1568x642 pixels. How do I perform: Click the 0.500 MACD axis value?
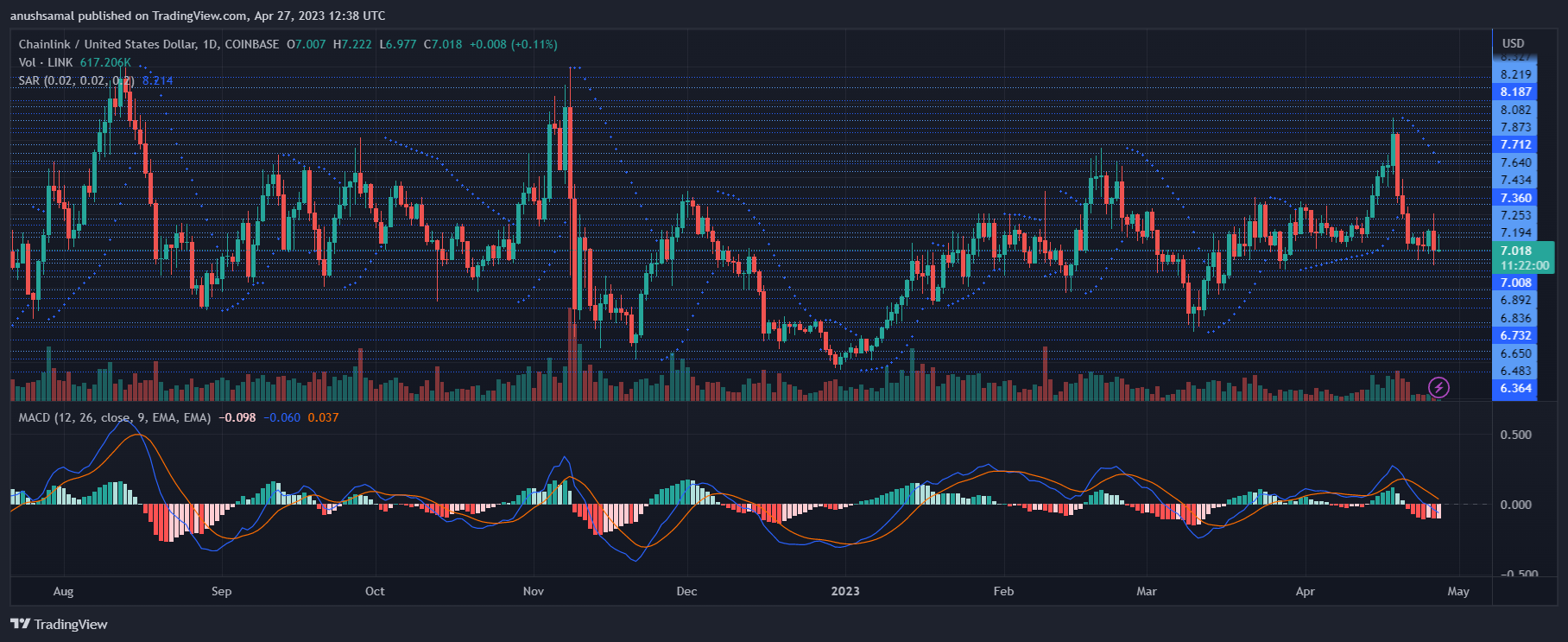coord(1516,435)
